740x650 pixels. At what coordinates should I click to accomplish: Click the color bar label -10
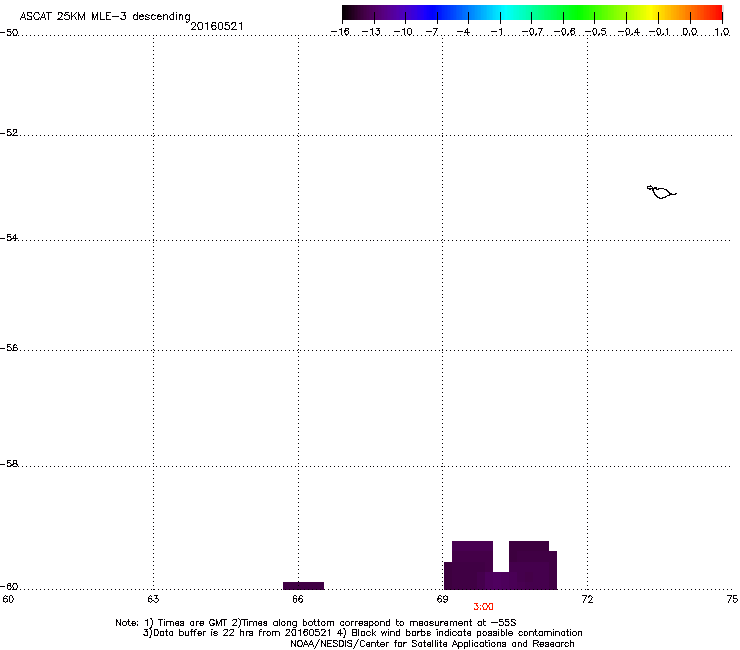(403, 32)
